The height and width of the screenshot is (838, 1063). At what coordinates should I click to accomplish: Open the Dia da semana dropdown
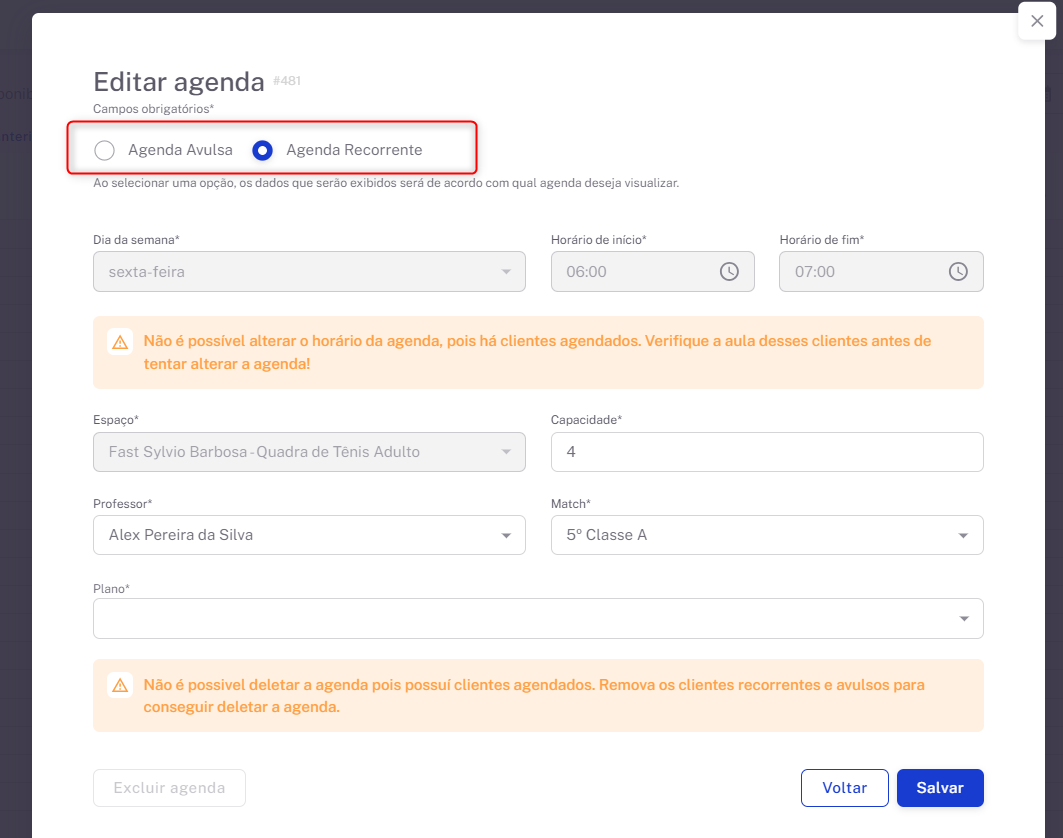pyautogui.click(x=308, y=272)
